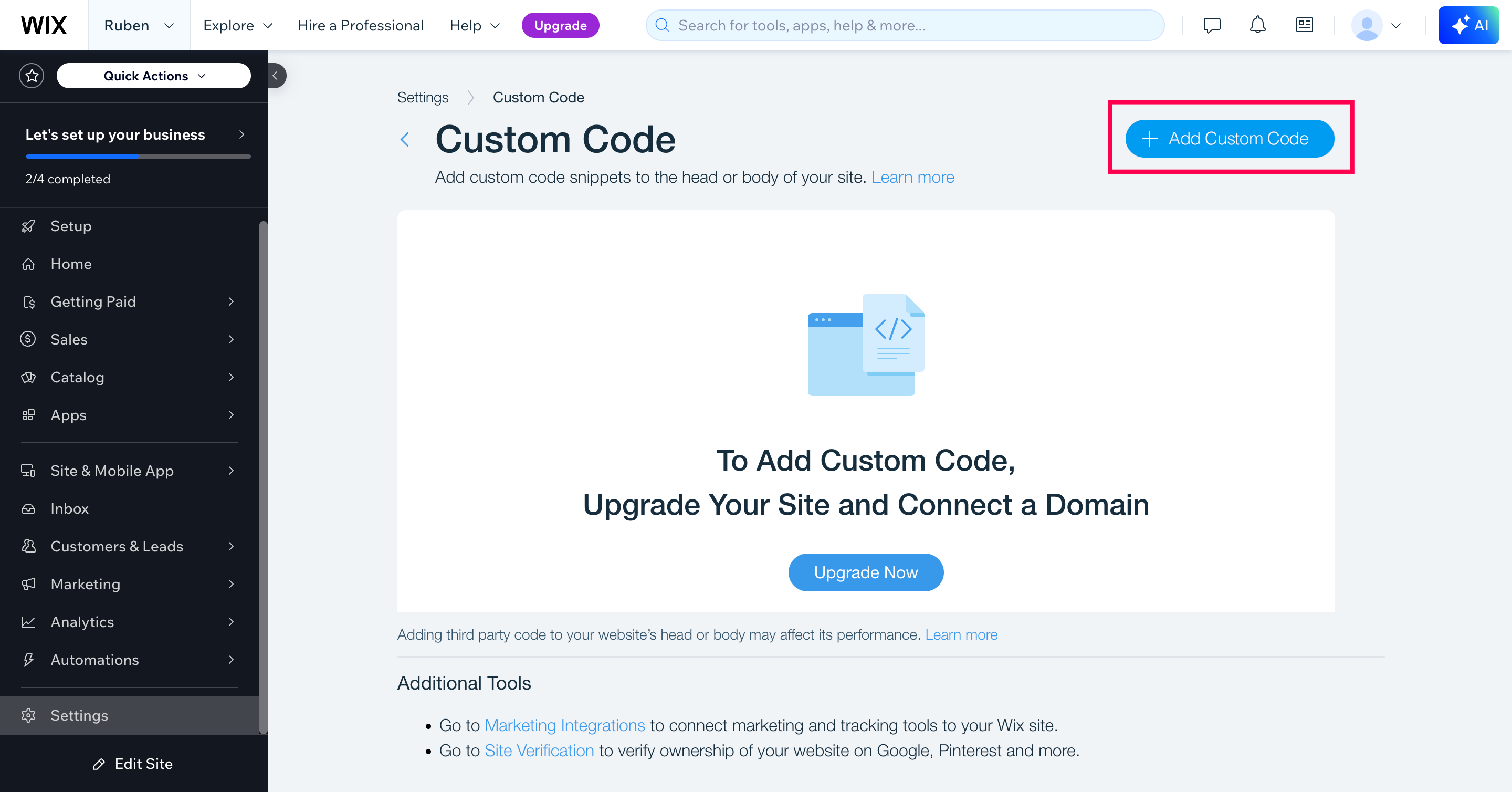Viewport: 1512px width, 792px height.
Task: Open the Marketing Integrations link
Action: pyautogui.click(x=565, y=726)
